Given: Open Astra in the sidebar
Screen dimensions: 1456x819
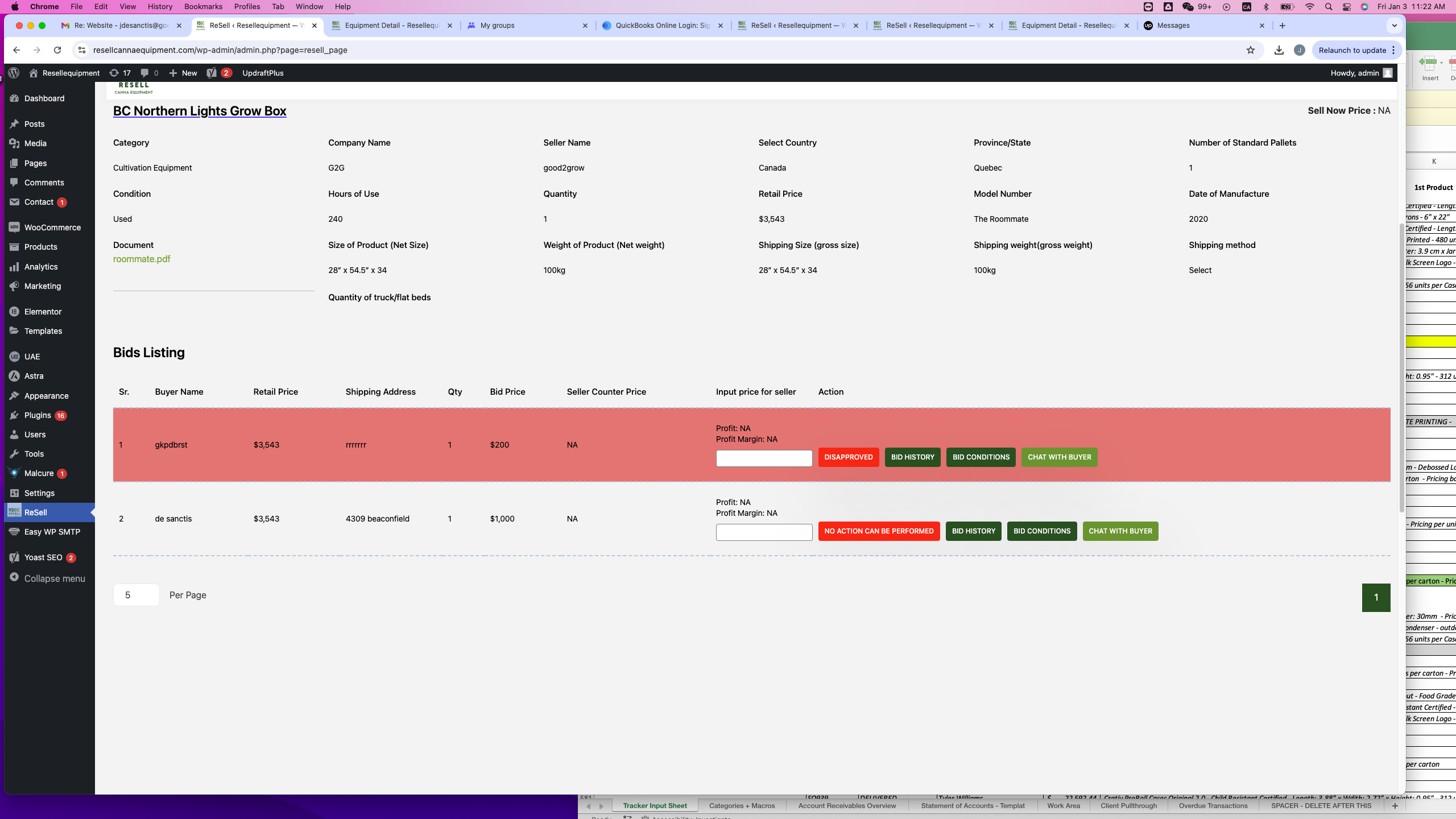Looking at the screenshot, I should pos(34,376).
